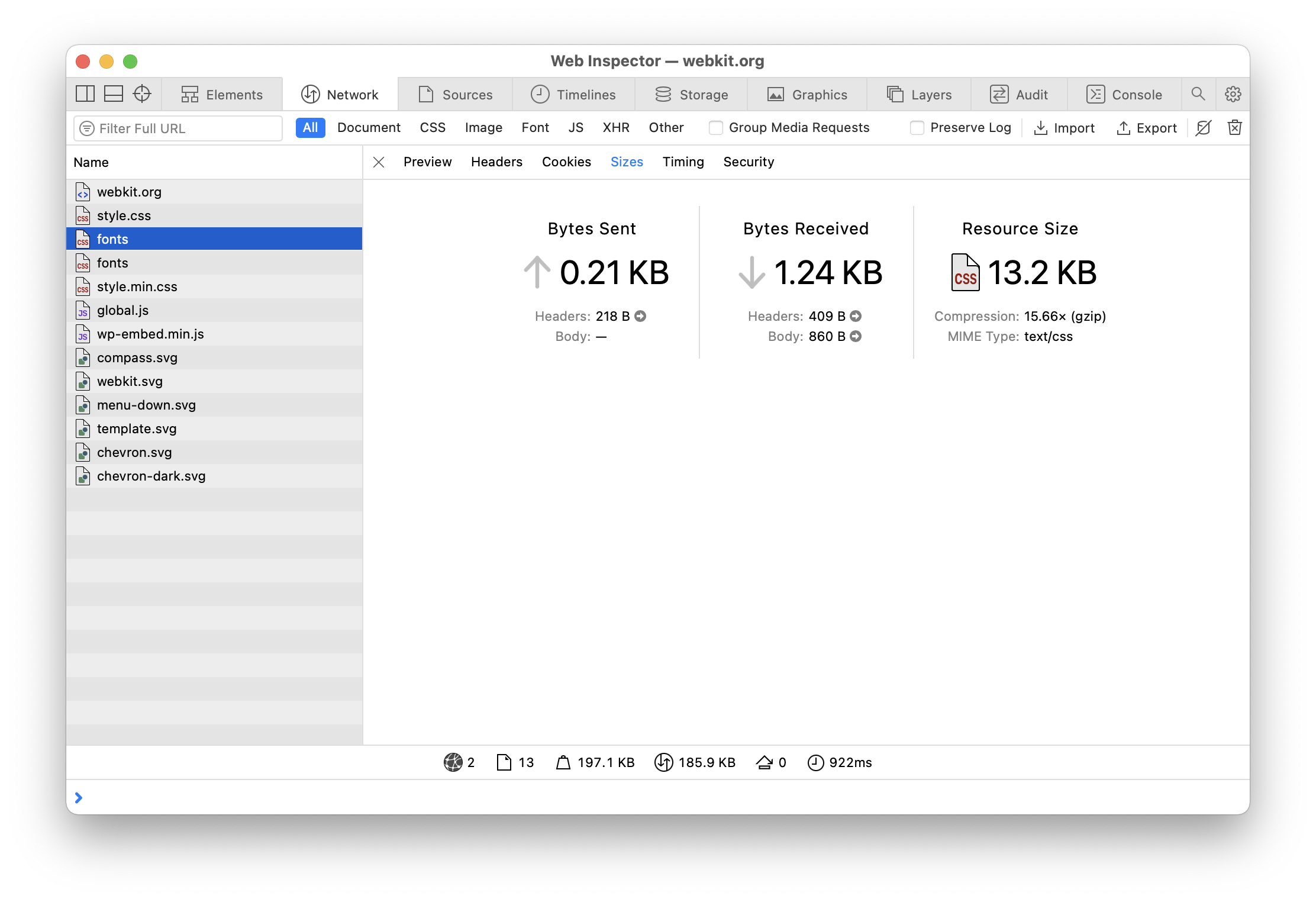Go to sent Headers 218 B arrow
This screenshot has height=902, width=1316.
click(640, 317)
